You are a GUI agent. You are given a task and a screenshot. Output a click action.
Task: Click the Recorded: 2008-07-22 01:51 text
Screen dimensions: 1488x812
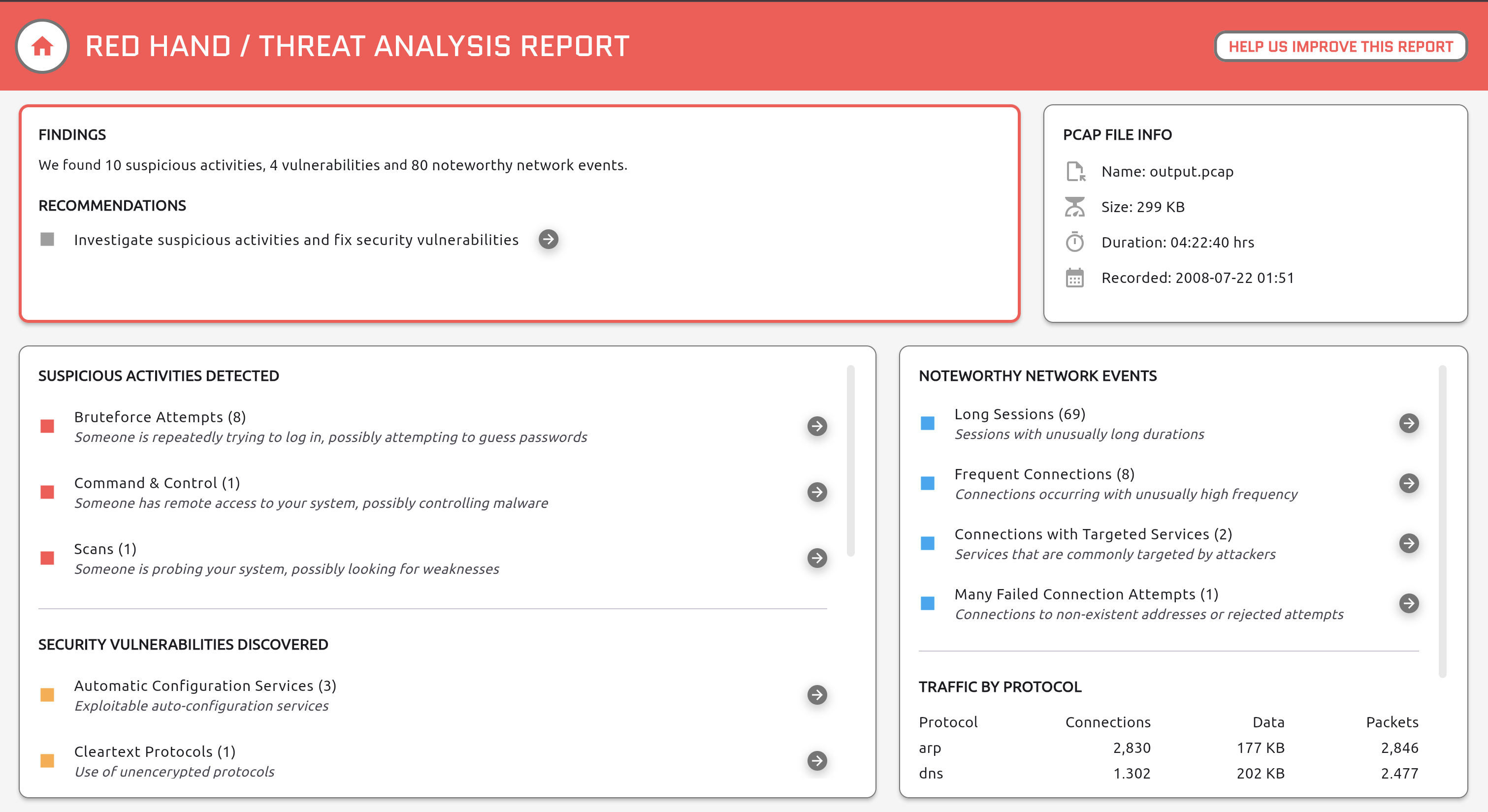click(x=1197, y=278)
